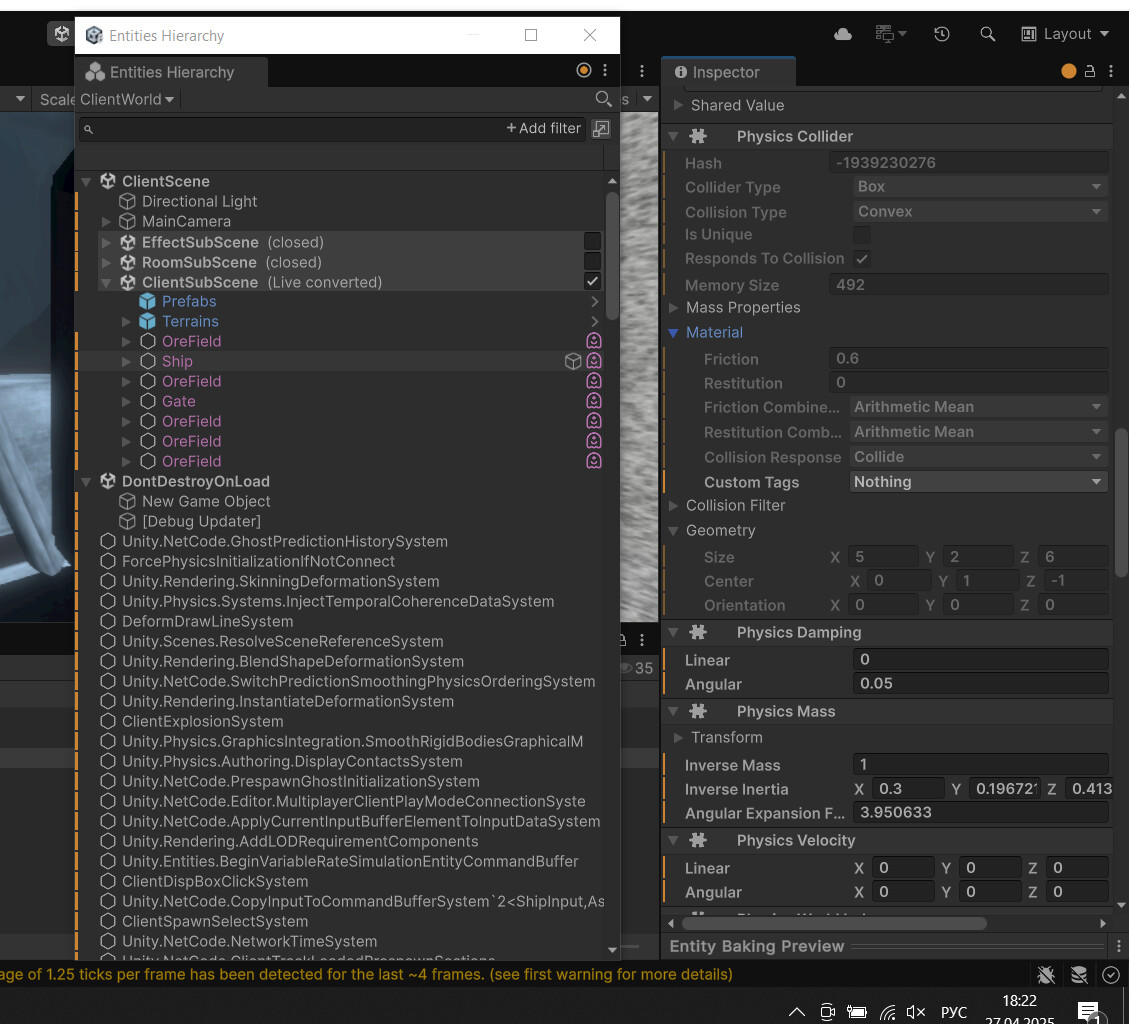Click the global search magnifier in the toolbar
Screen dimensions: 1129x1024
[x=988, y=33]
